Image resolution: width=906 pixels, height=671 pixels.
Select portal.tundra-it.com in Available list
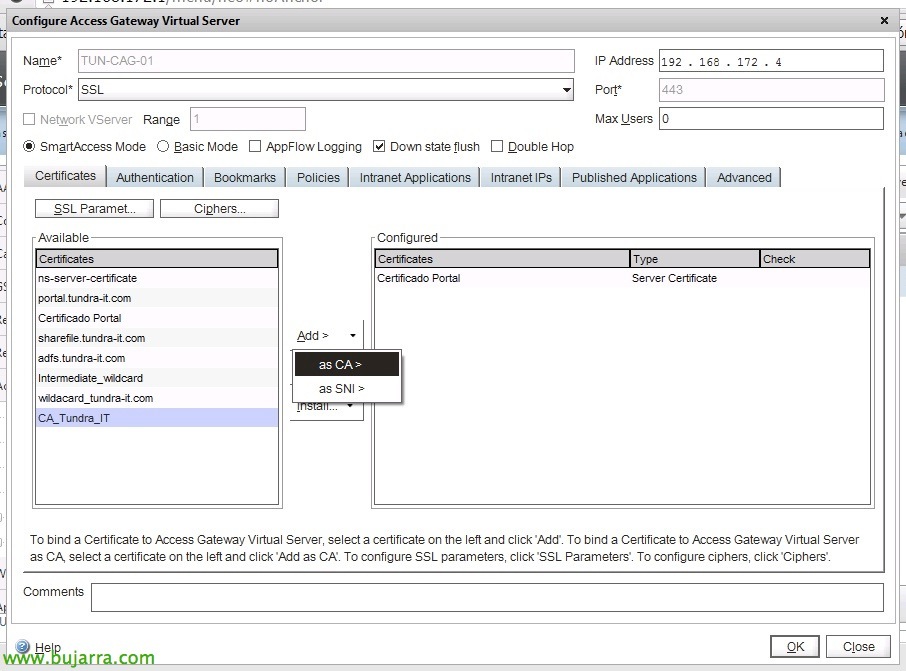tap(157, 298)
